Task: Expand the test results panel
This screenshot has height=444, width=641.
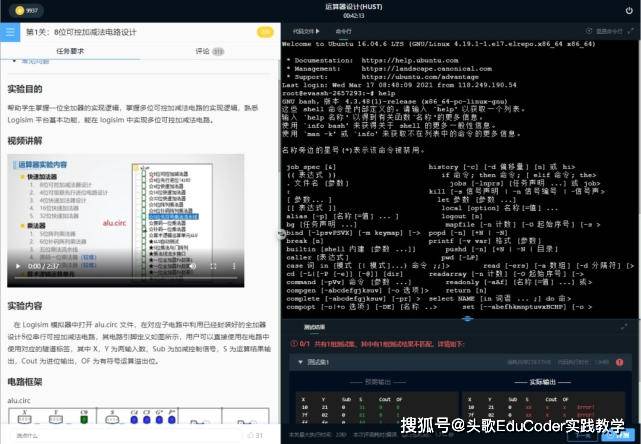Action: click(624, 327)
